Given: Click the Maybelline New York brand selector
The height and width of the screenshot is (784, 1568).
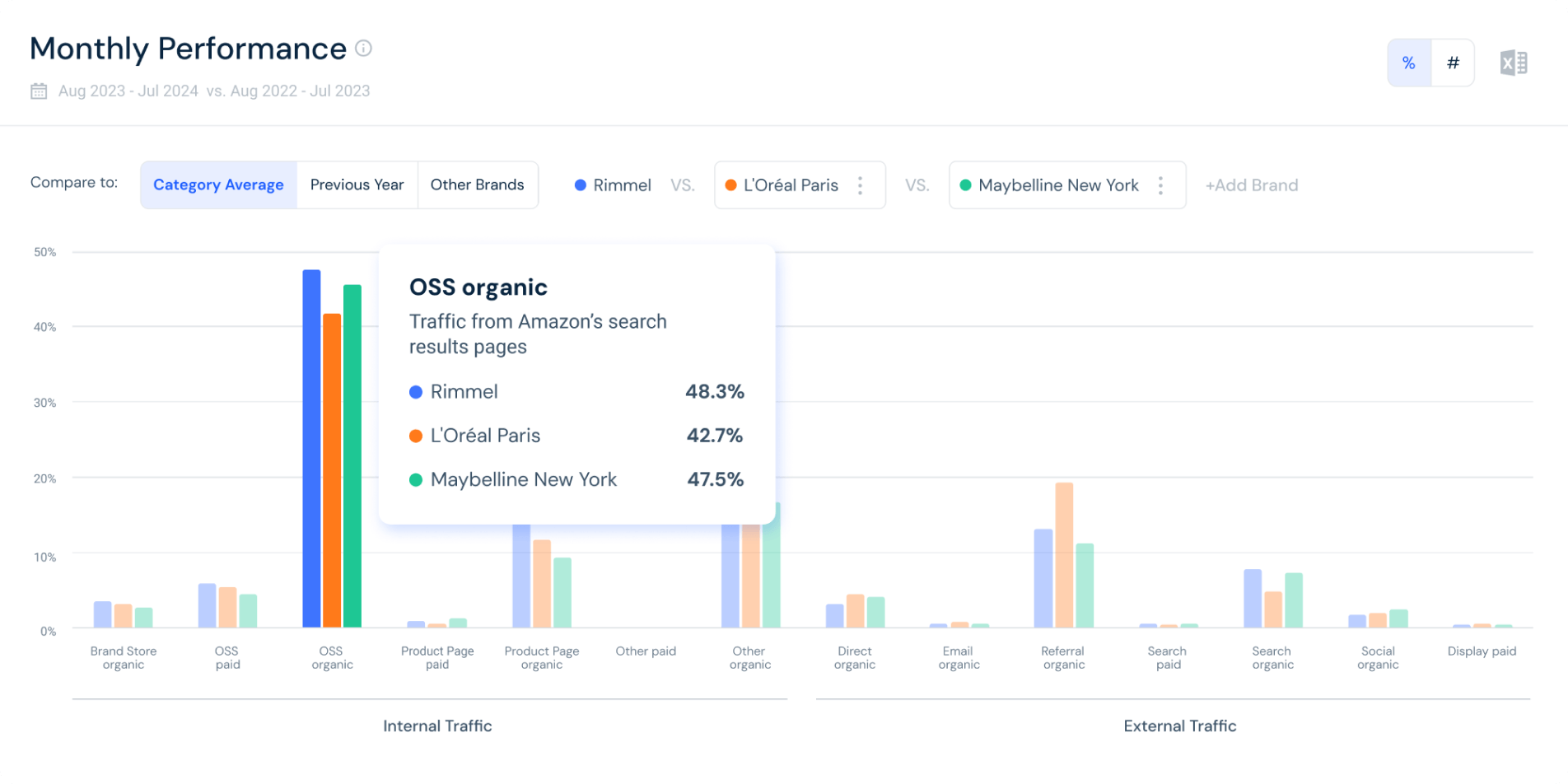Looking at the screenshot, I should (x=1067, y=185).
